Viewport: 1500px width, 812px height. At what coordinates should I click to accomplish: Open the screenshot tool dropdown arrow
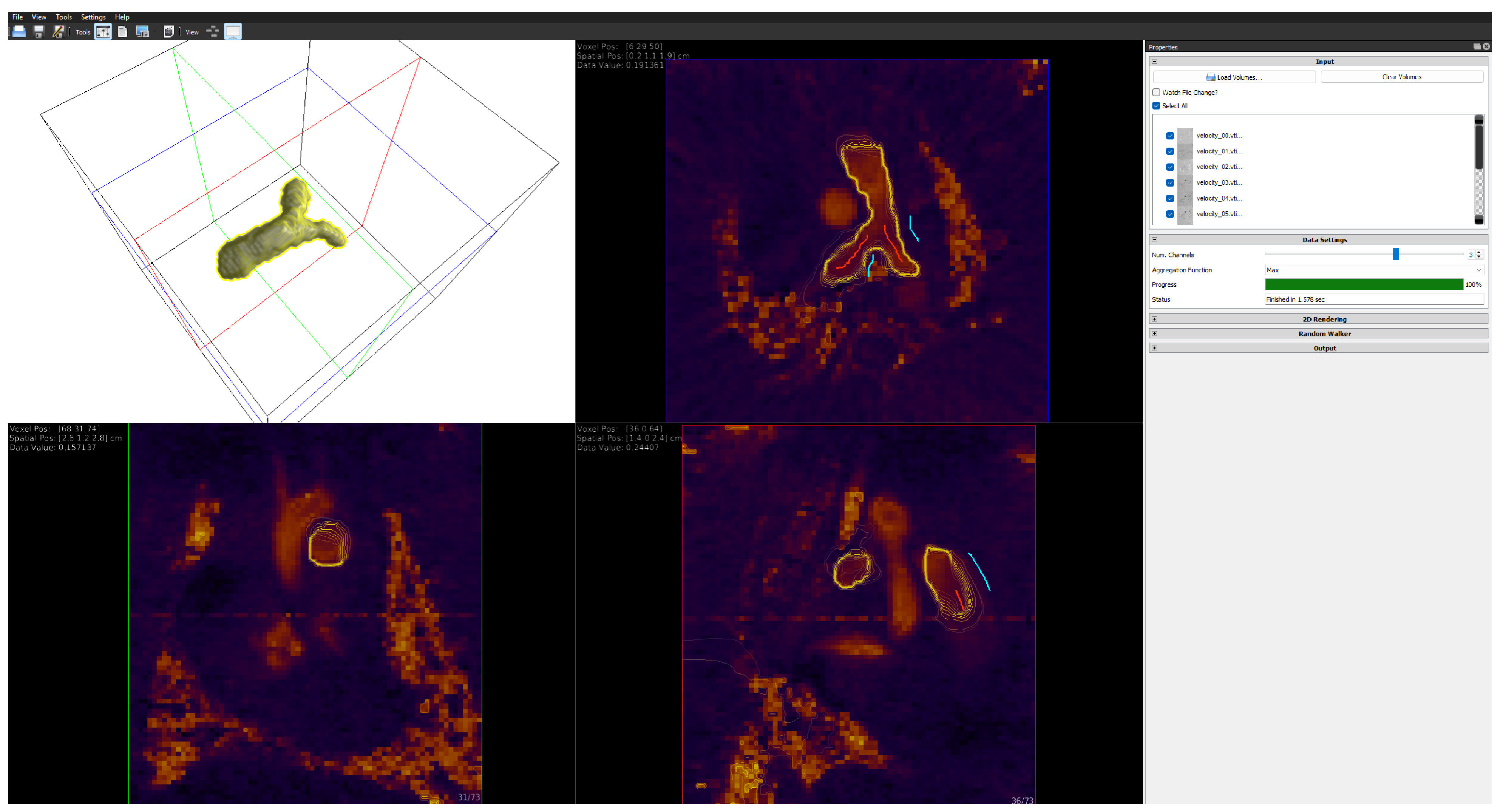click(x=154, y=32)
